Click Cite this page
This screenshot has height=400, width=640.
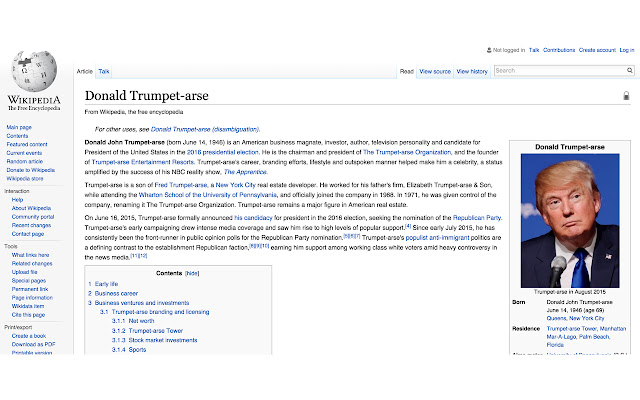tap(28, 315)
